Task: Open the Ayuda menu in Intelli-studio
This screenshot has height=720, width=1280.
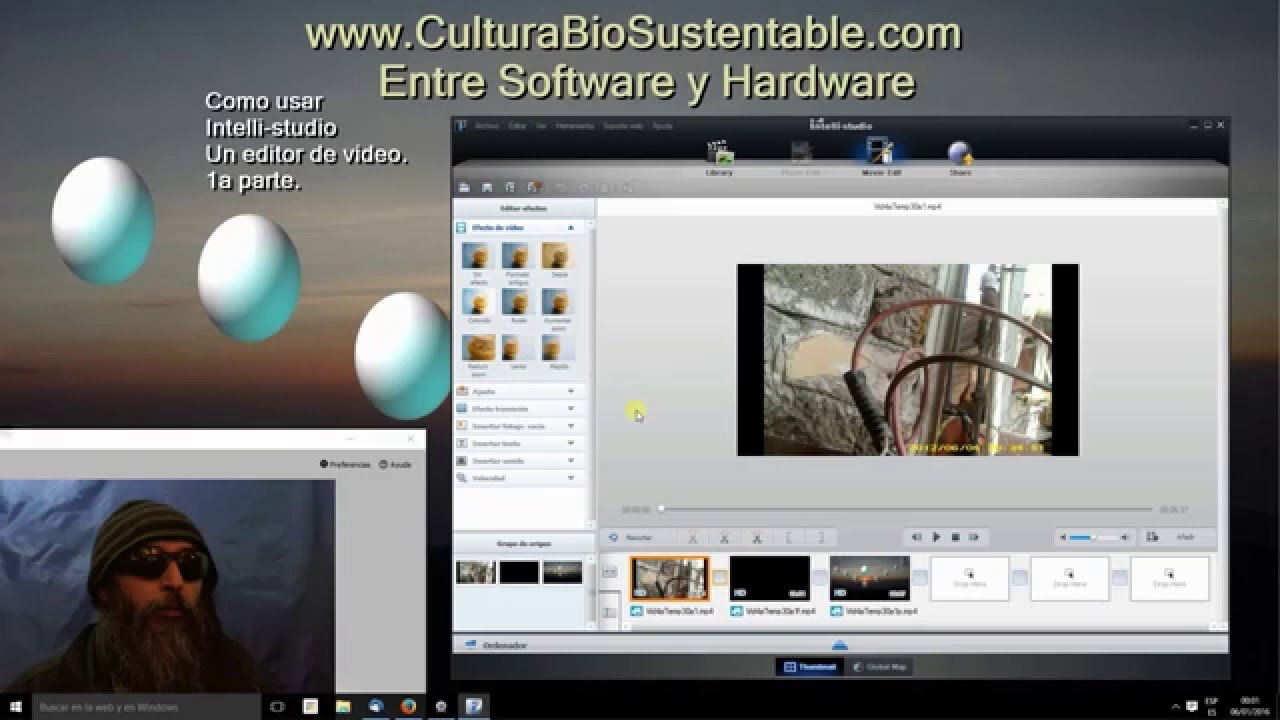Action: (662, 126)
